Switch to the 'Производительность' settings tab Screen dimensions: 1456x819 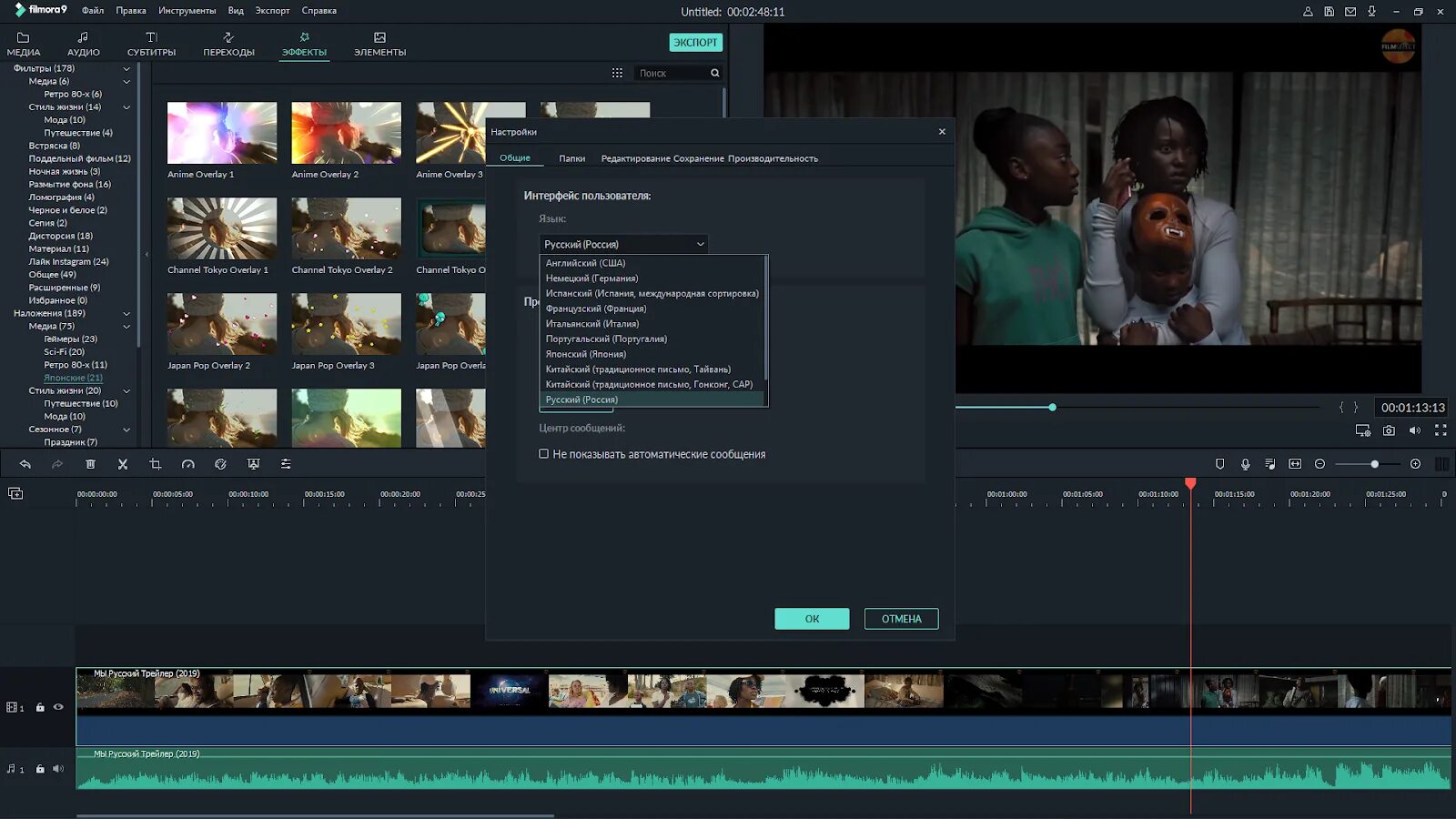click(x=773, y=158)
